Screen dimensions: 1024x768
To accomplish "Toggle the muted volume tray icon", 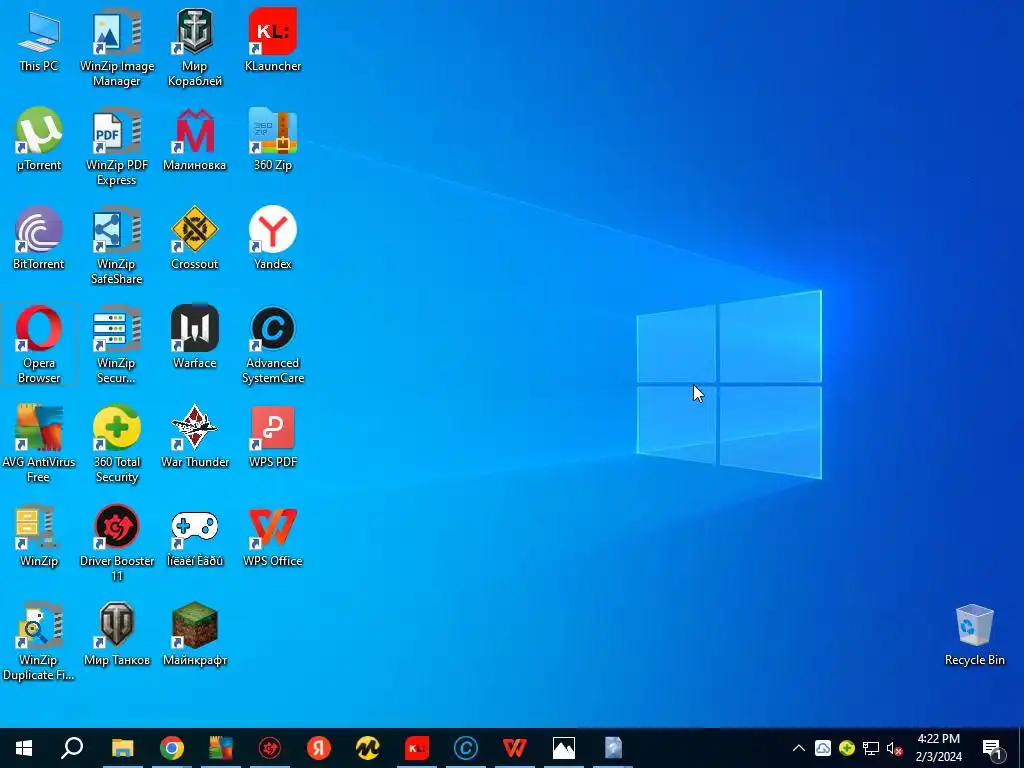I will tap(895, 748).
